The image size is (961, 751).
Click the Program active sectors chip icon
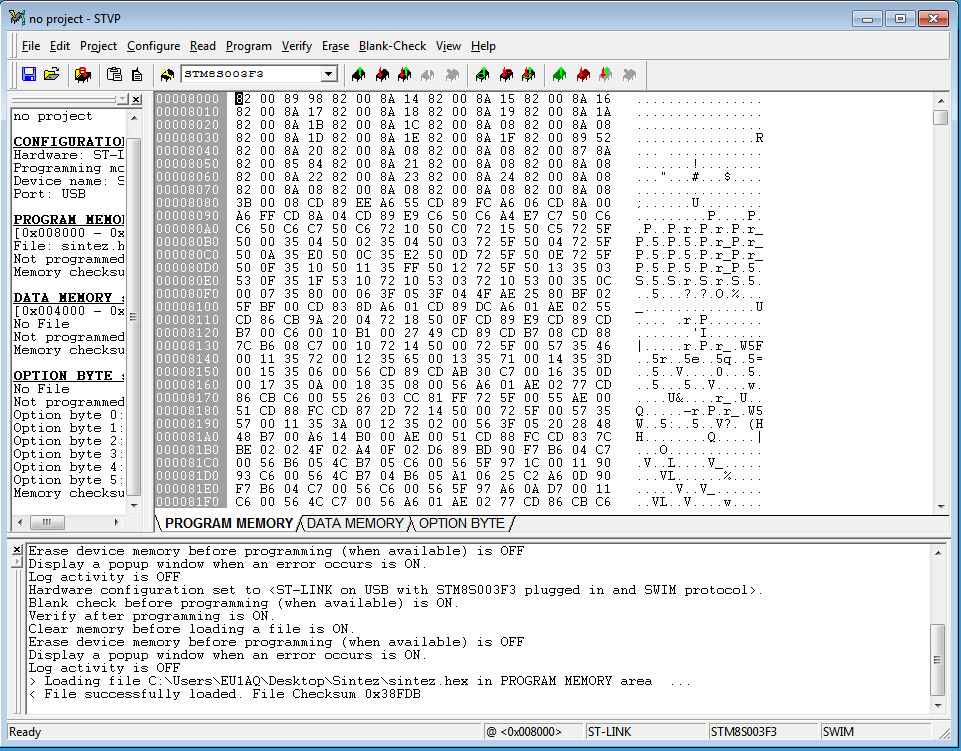(x=506, y=74)
